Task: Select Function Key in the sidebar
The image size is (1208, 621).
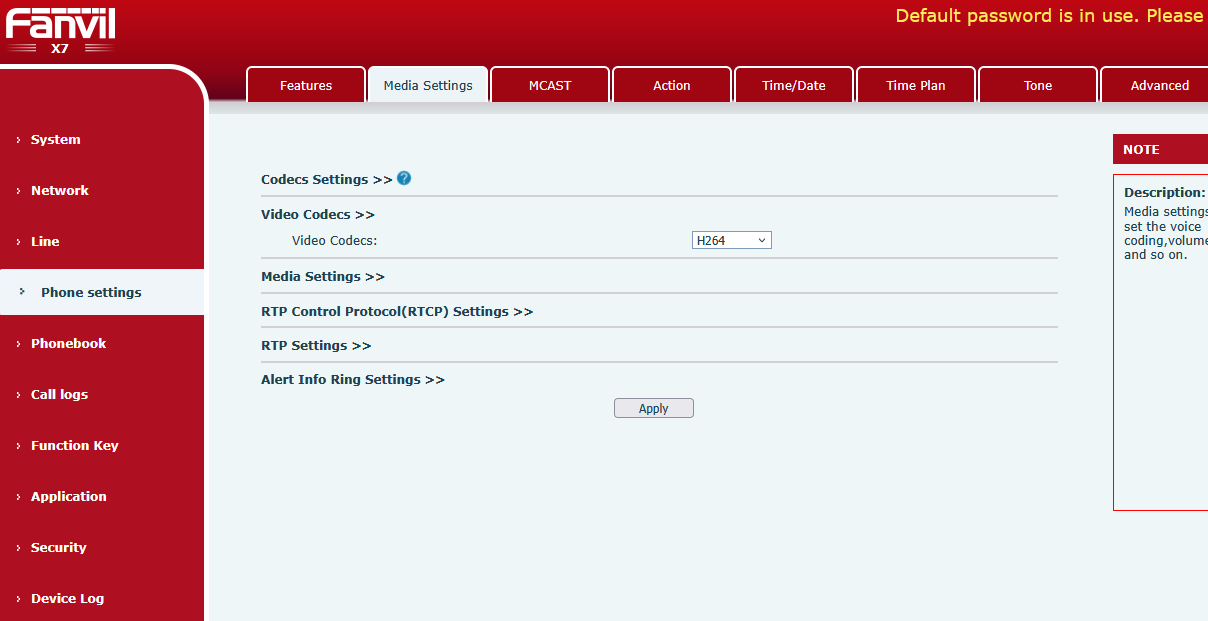Action: [74, 446]
